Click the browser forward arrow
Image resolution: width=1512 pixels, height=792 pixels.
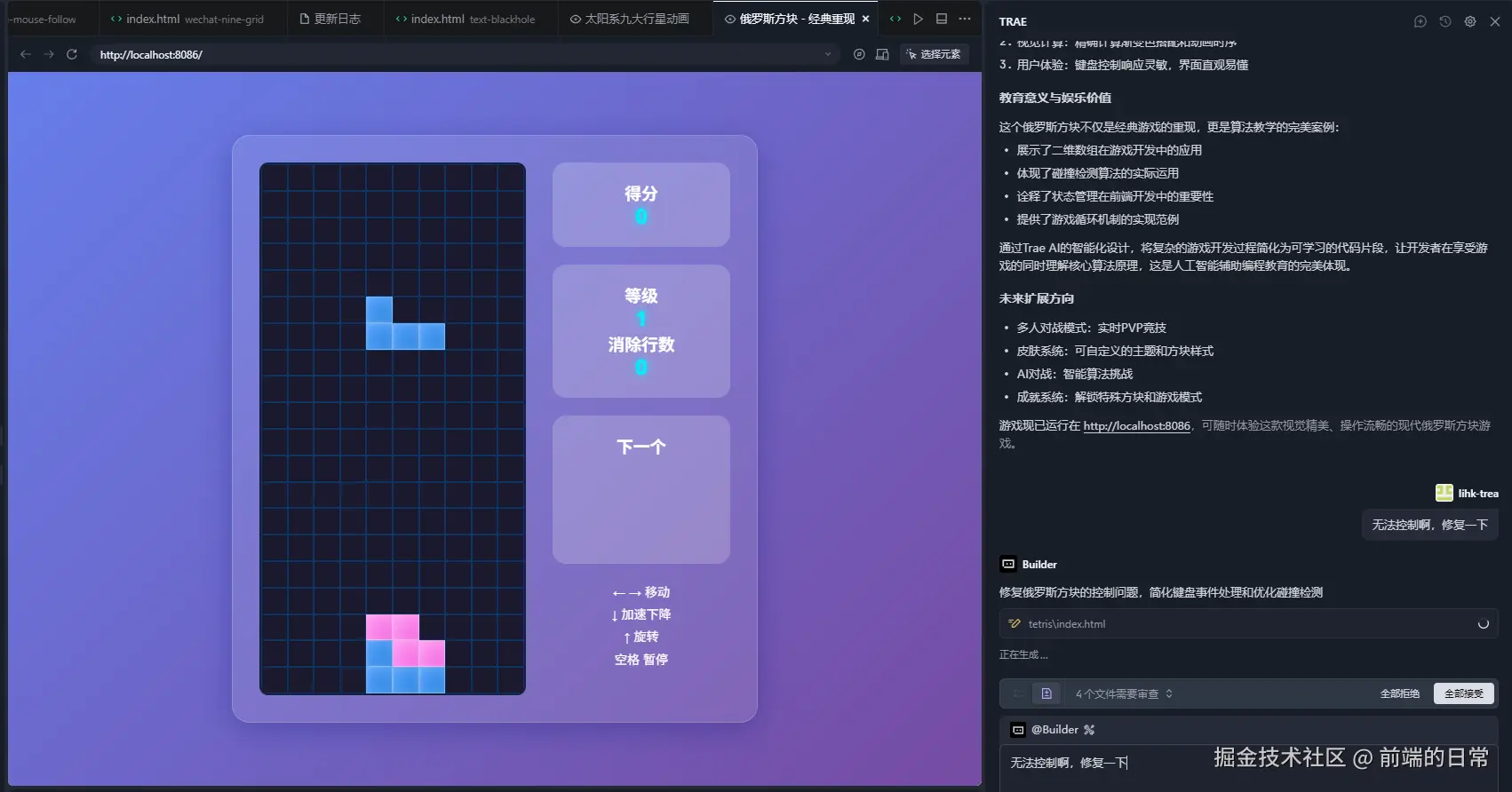pos(49,54)
